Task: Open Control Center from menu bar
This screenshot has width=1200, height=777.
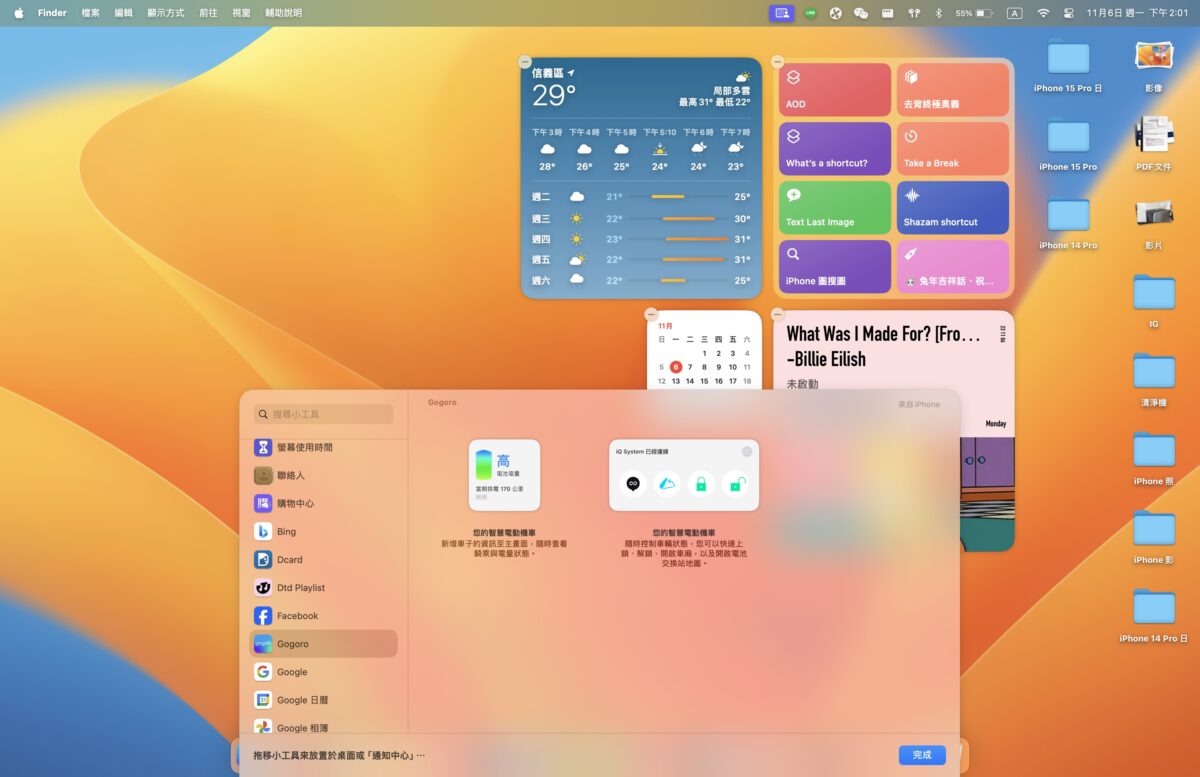Action: click(x=1068, y=13)
